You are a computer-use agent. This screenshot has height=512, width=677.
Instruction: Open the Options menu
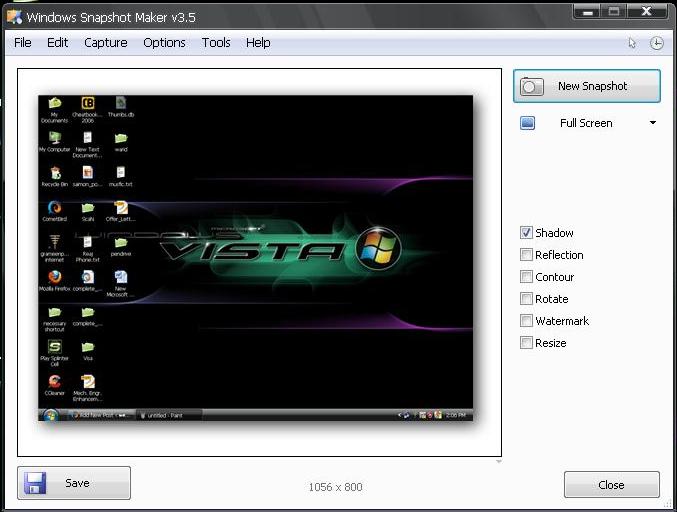[x=164, y=43]
